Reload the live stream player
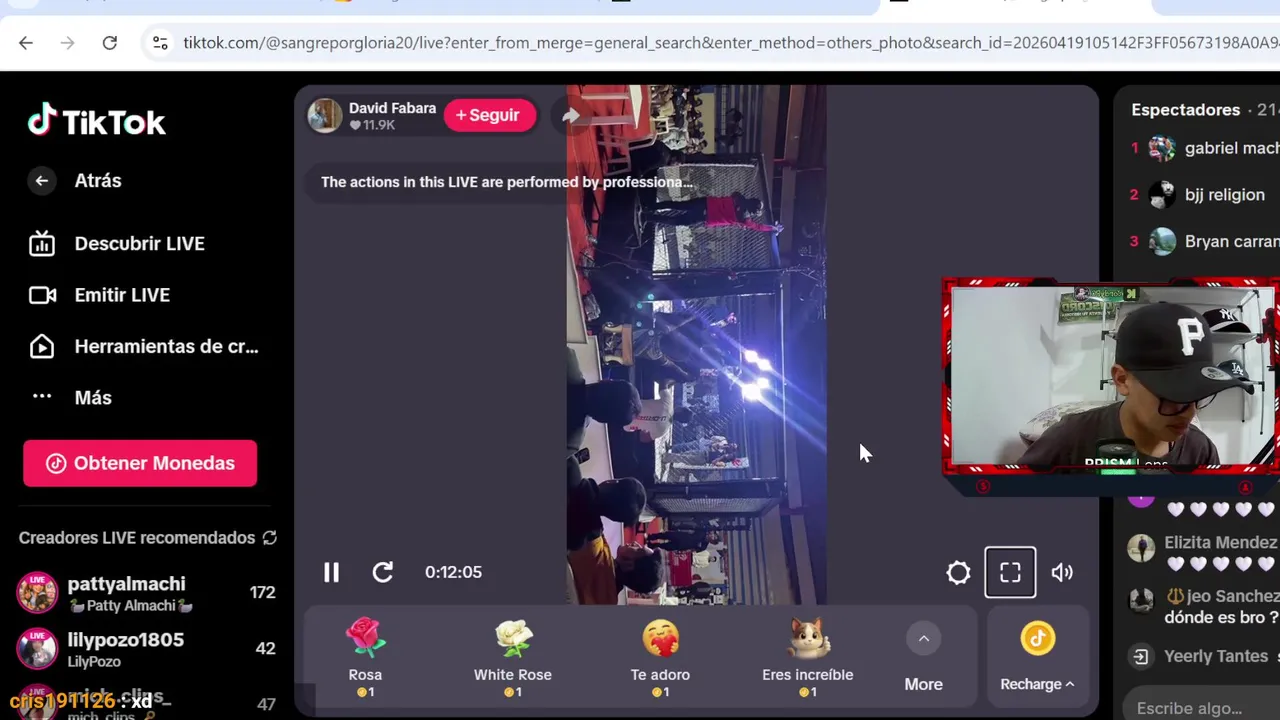1280x720 pixels. 383,572
